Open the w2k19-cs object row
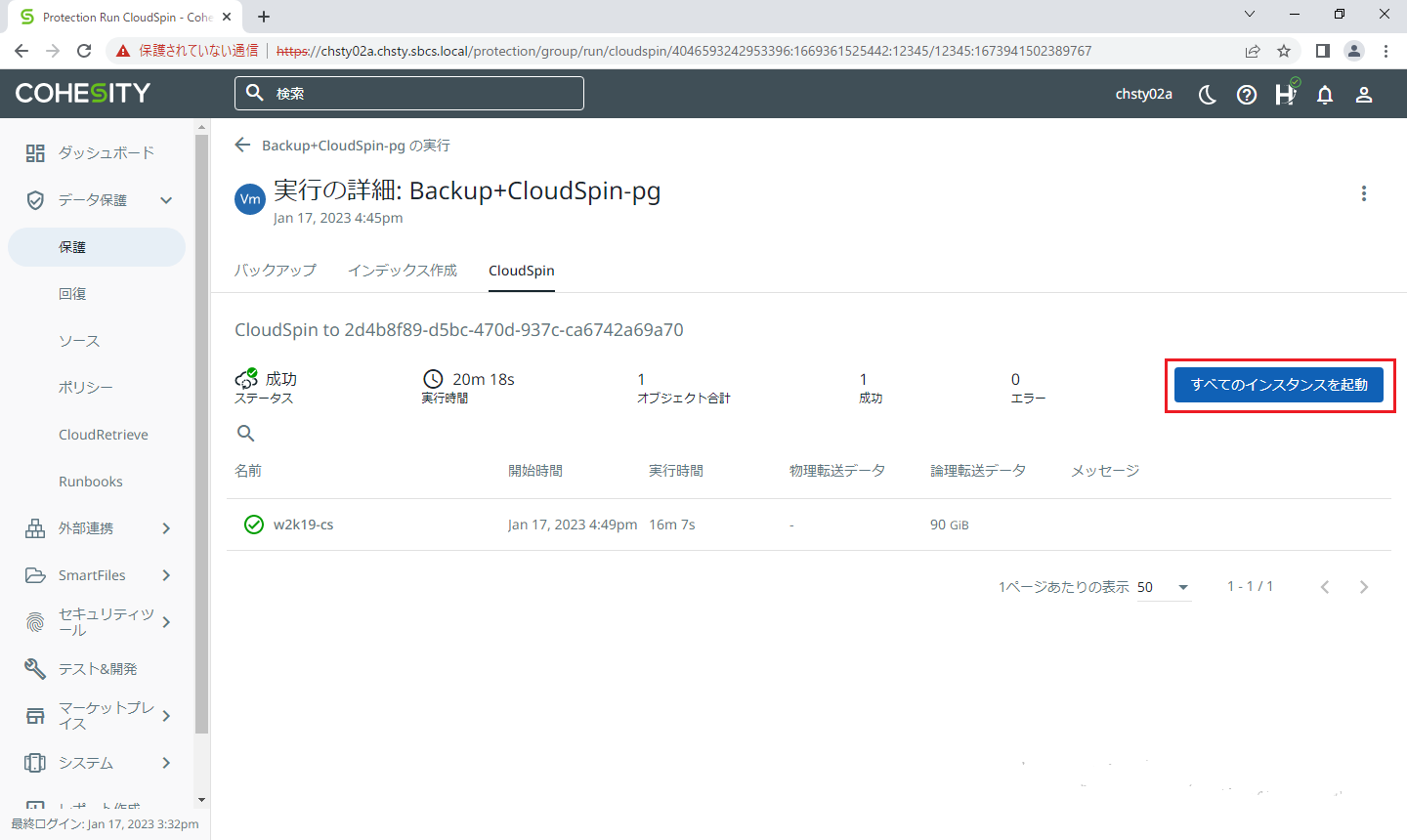 point(809,525)
